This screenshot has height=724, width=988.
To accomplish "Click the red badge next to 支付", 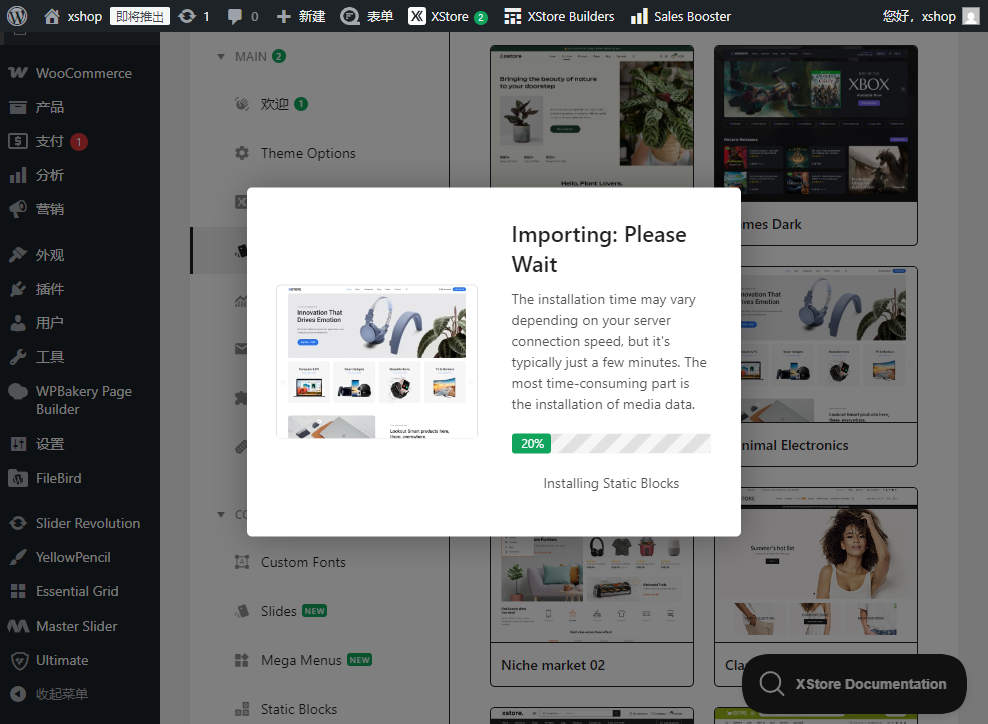I will [x=79, y=142].
